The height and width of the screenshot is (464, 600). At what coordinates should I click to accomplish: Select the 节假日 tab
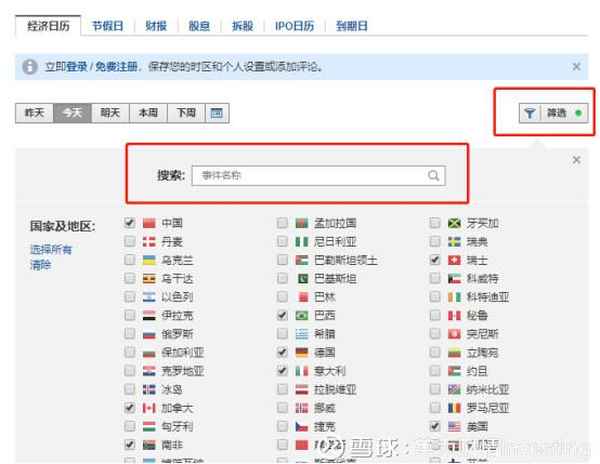(x=109, y=26)
